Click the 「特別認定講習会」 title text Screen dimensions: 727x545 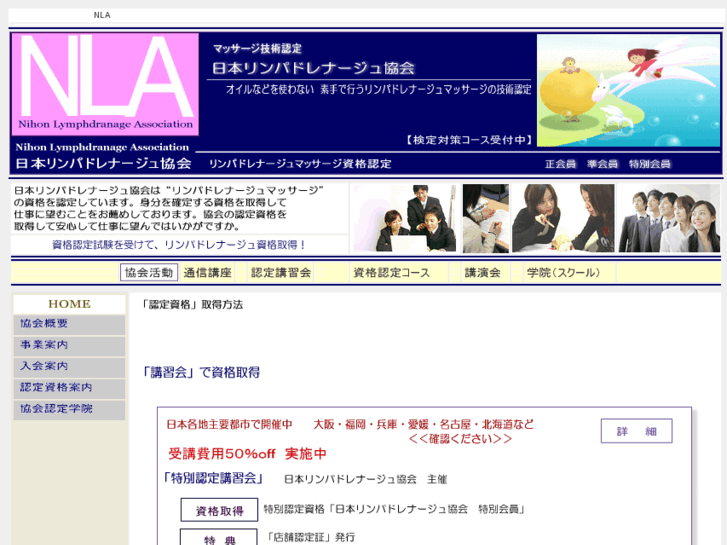point(213,478)
